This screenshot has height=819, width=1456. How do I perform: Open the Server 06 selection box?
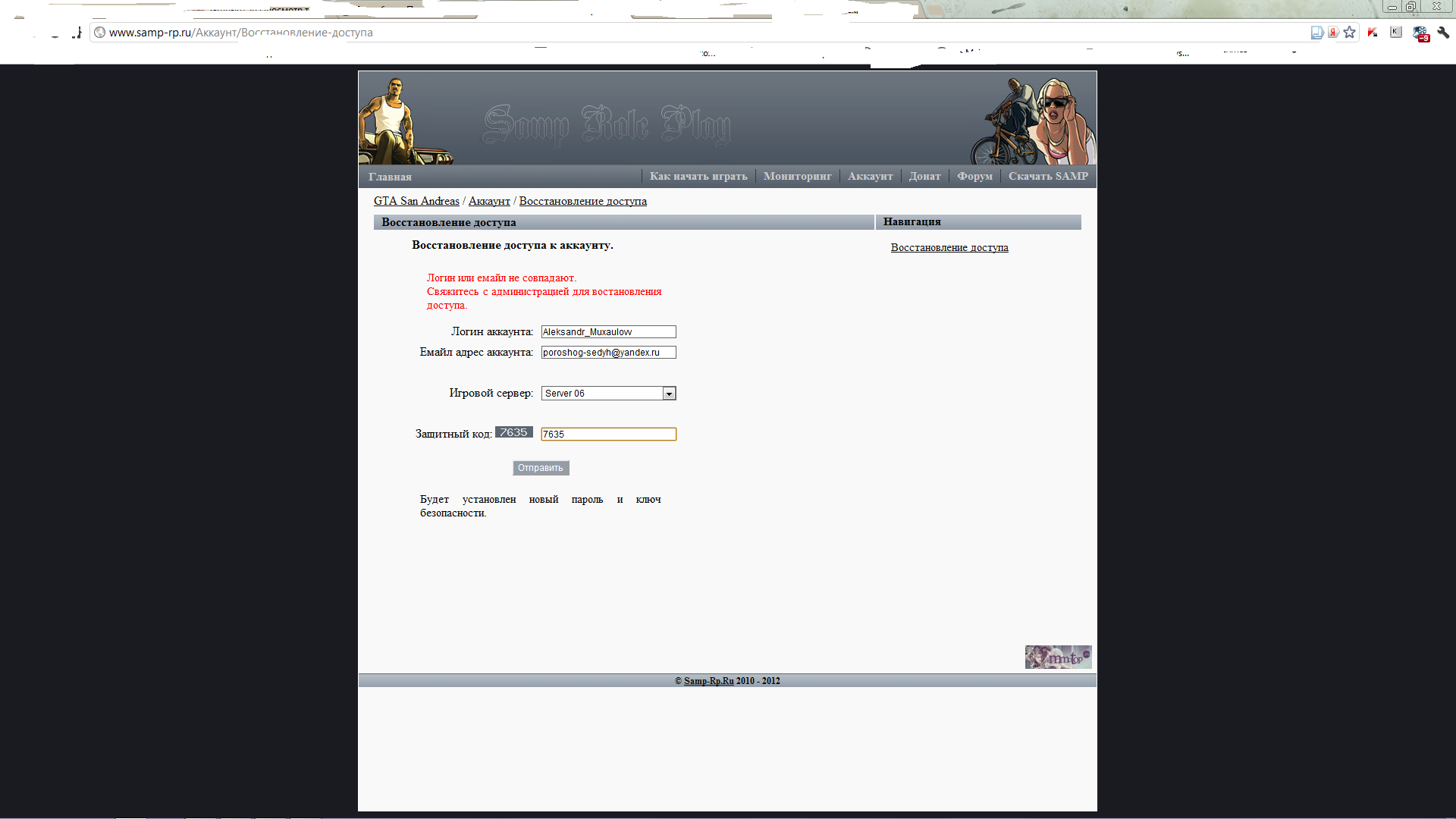pos(602,394)
